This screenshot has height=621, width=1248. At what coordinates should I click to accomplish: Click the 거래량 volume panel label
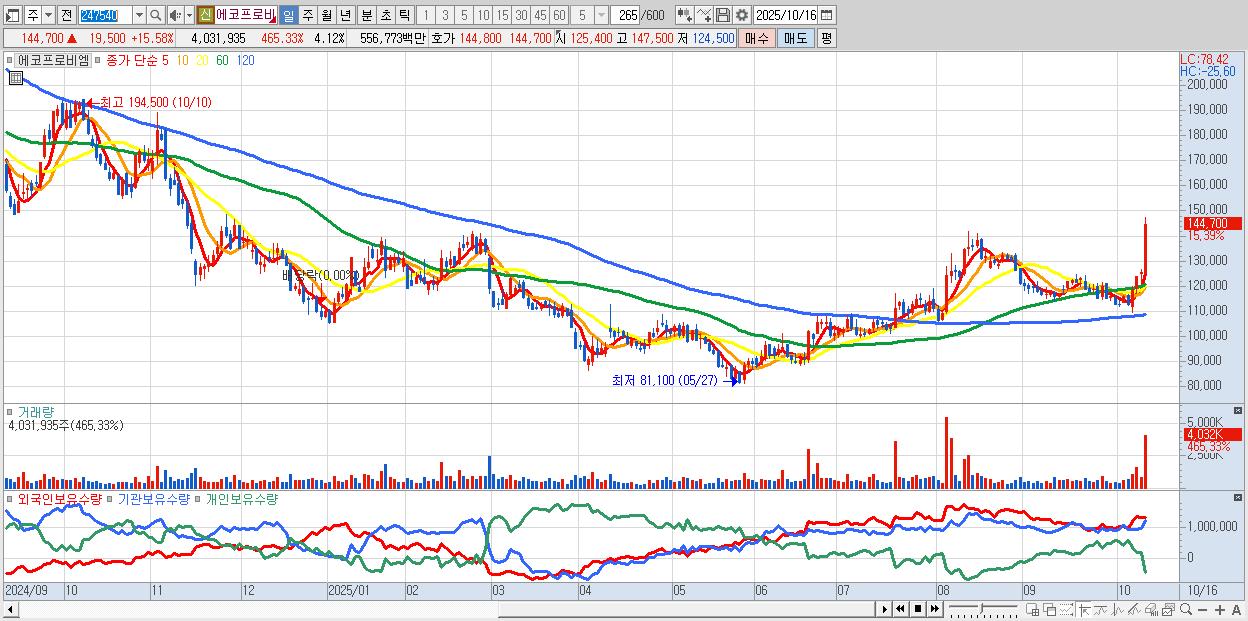(x=36, y=411)
